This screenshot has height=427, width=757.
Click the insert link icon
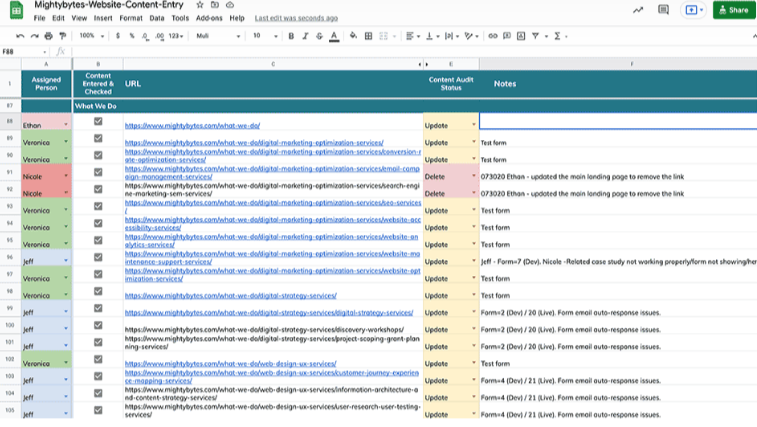[492, 36]
